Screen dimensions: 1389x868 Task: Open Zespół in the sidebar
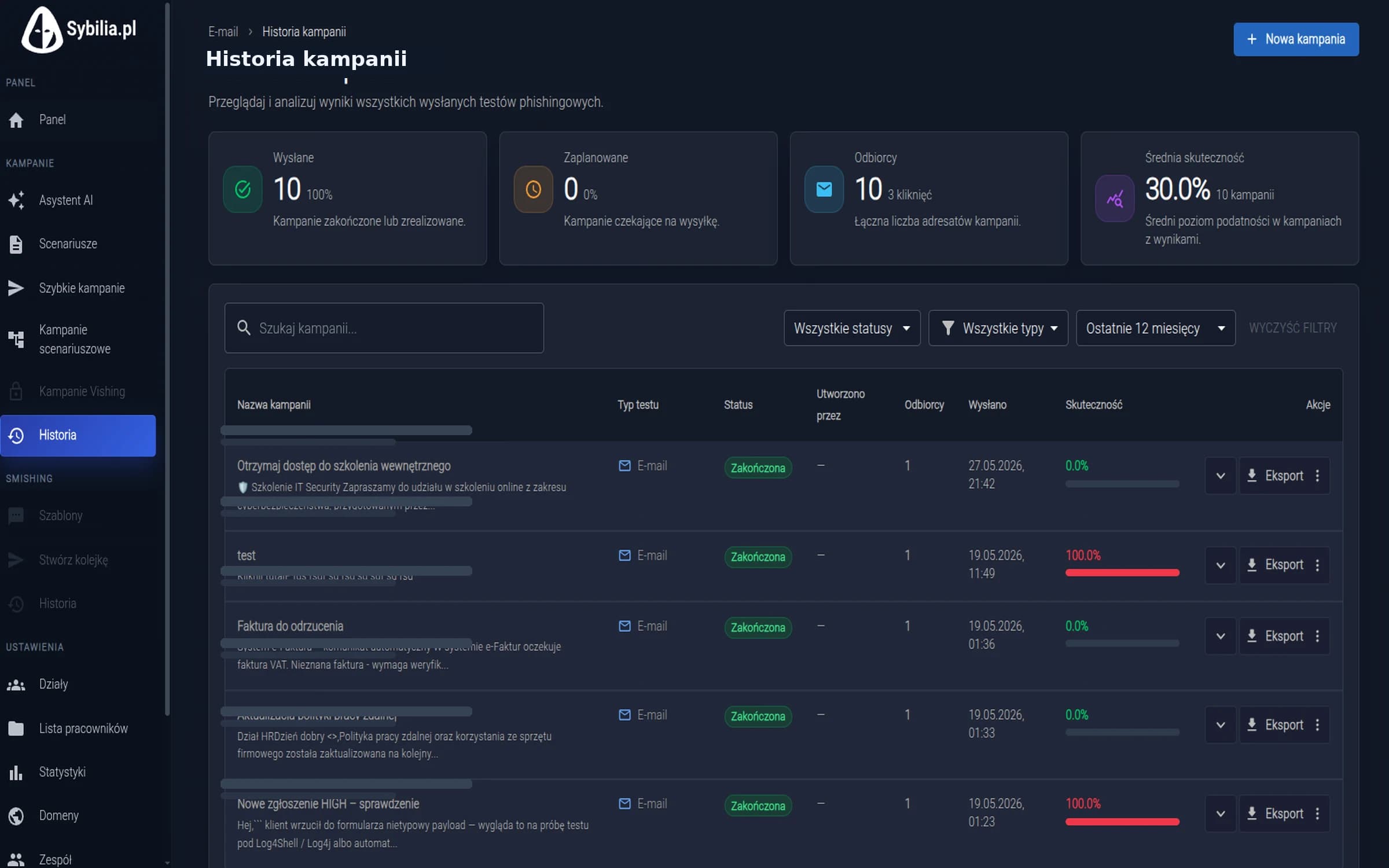click(x=78, y=859)
